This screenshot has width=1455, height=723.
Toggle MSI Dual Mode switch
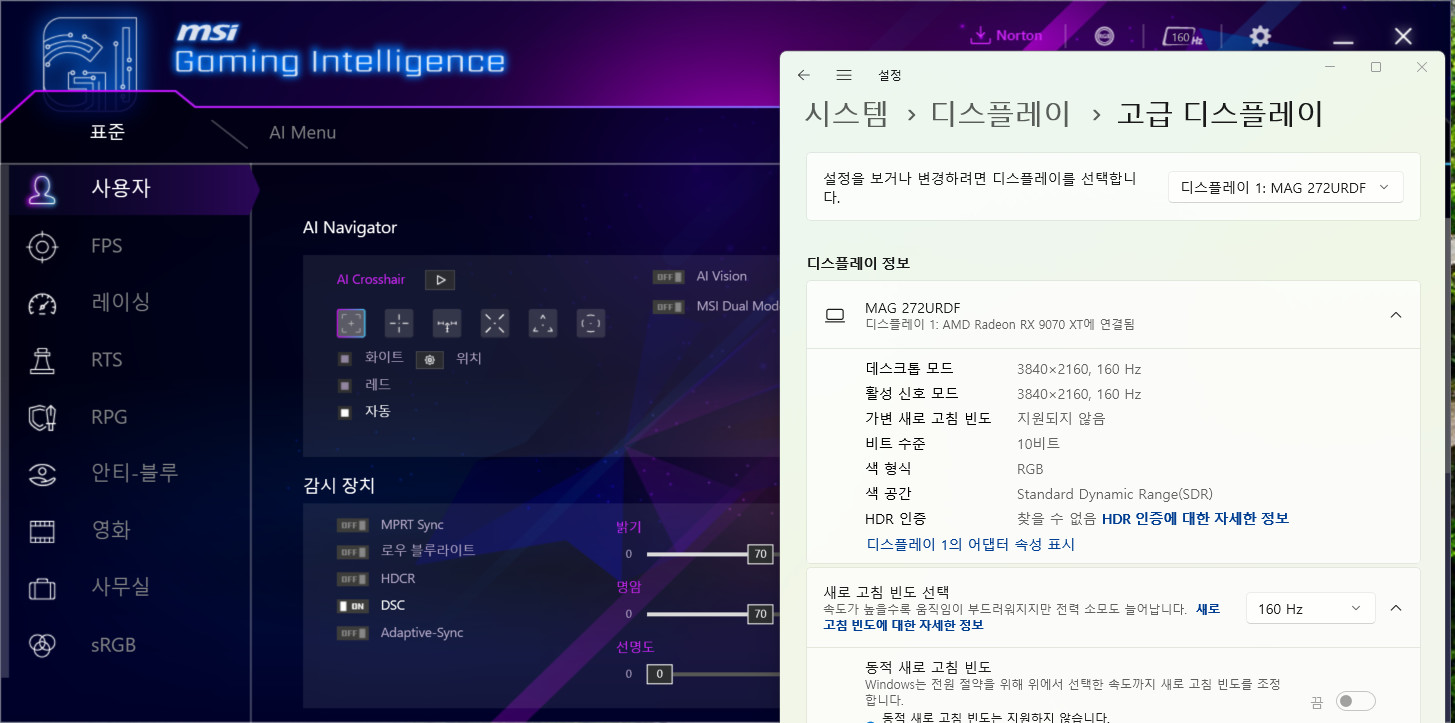pyautogui.click(x=668, y=307)
